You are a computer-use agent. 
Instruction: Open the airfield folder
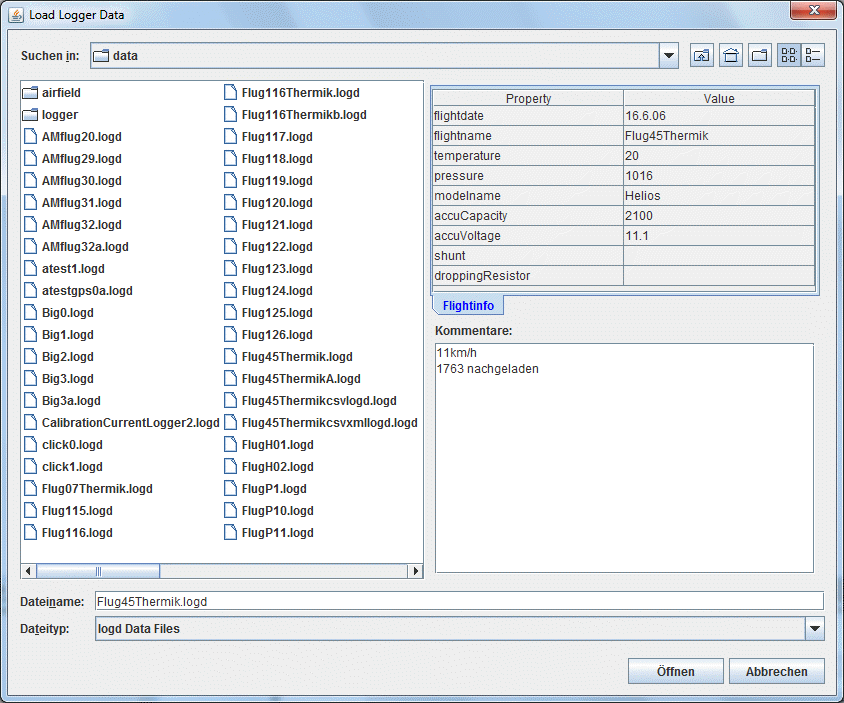pos(61,93)
